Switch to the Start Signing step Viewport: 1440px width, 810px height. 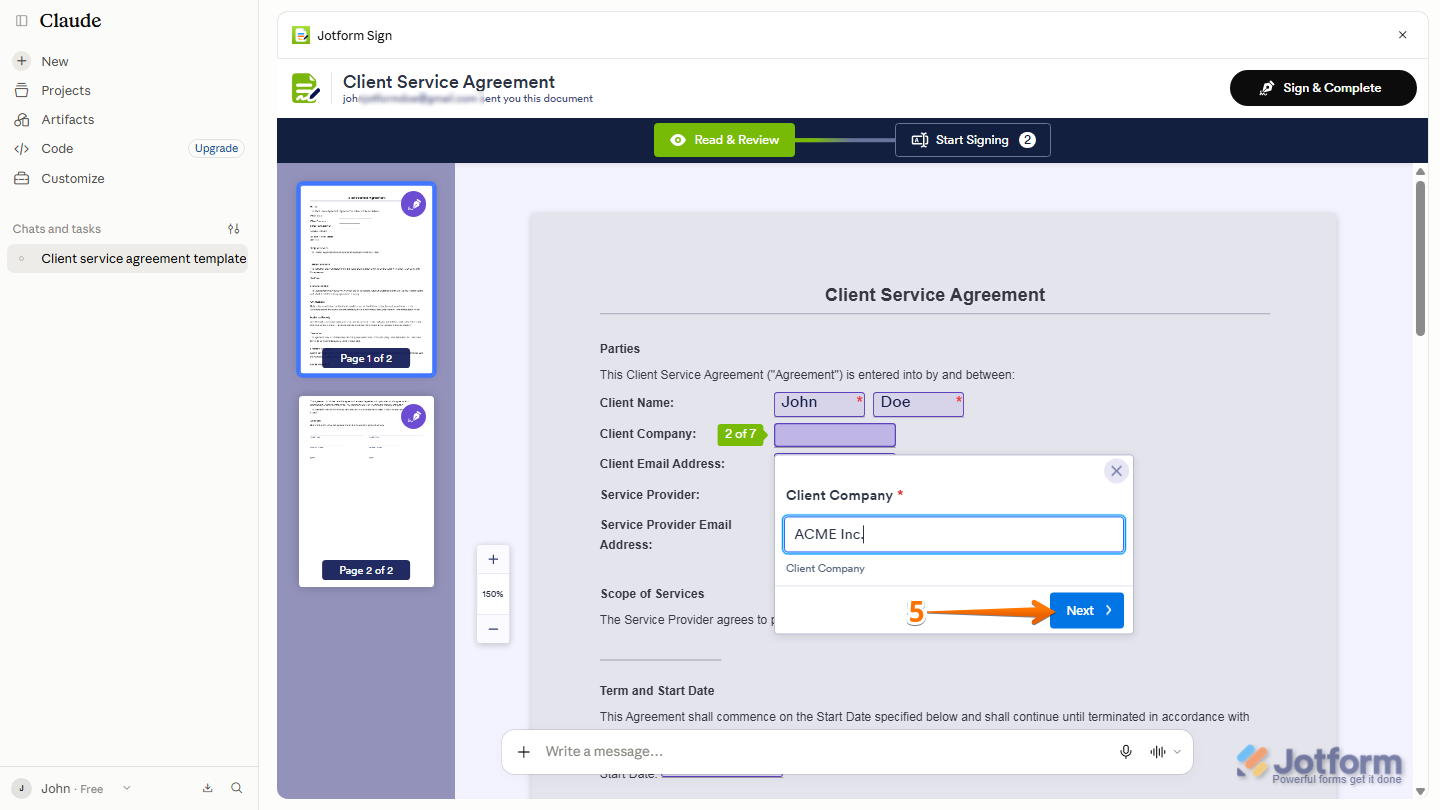click(972, 140)
